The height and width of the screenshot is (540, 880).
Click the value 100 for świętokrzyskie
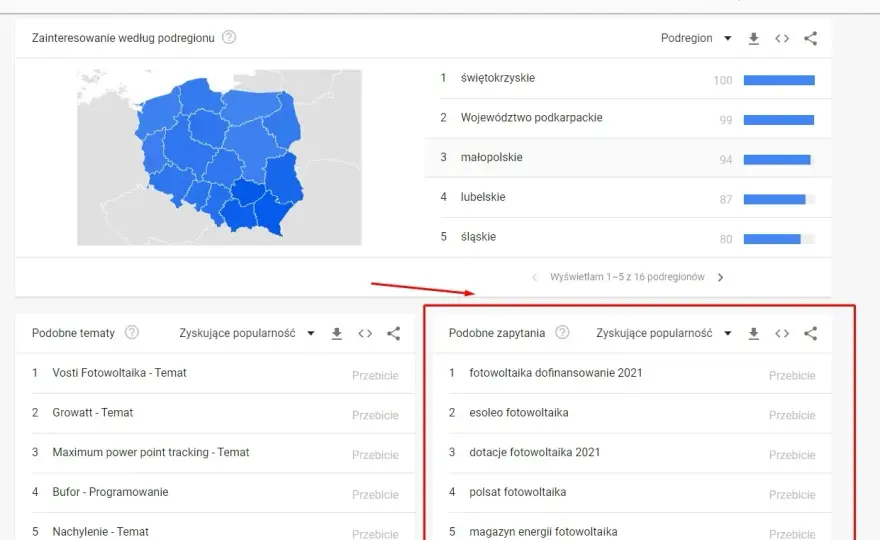coord(723,80)
